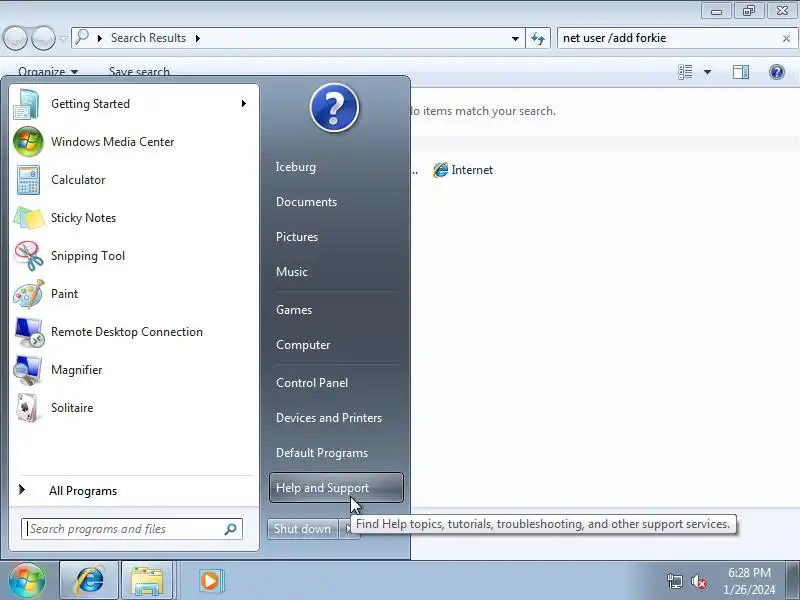Click the network tray icon
Viewport: 800px width, 600px height.
tap(674, 581)
